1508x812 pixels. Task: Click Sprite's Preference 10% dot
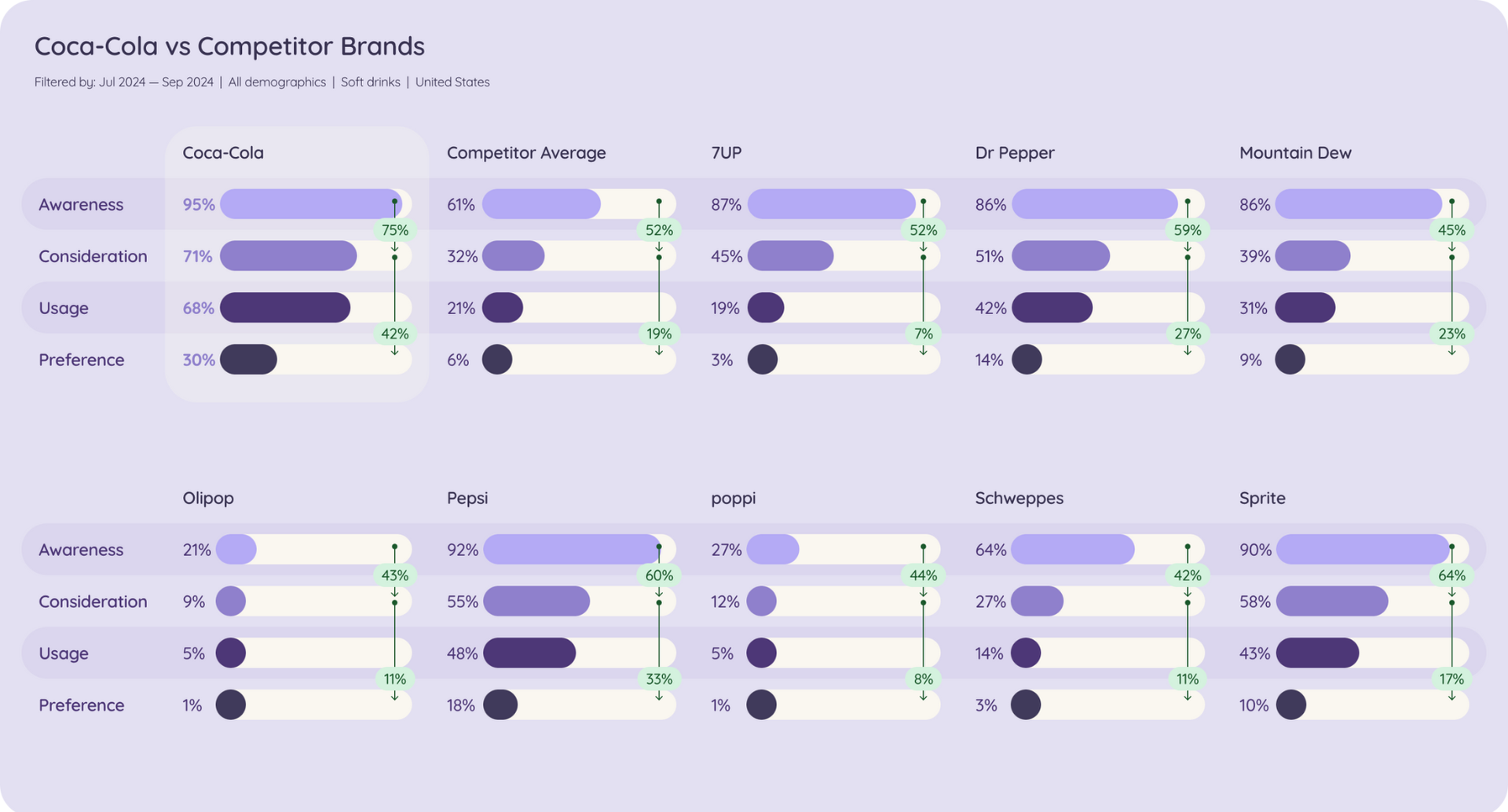(x=1291, y=705)
